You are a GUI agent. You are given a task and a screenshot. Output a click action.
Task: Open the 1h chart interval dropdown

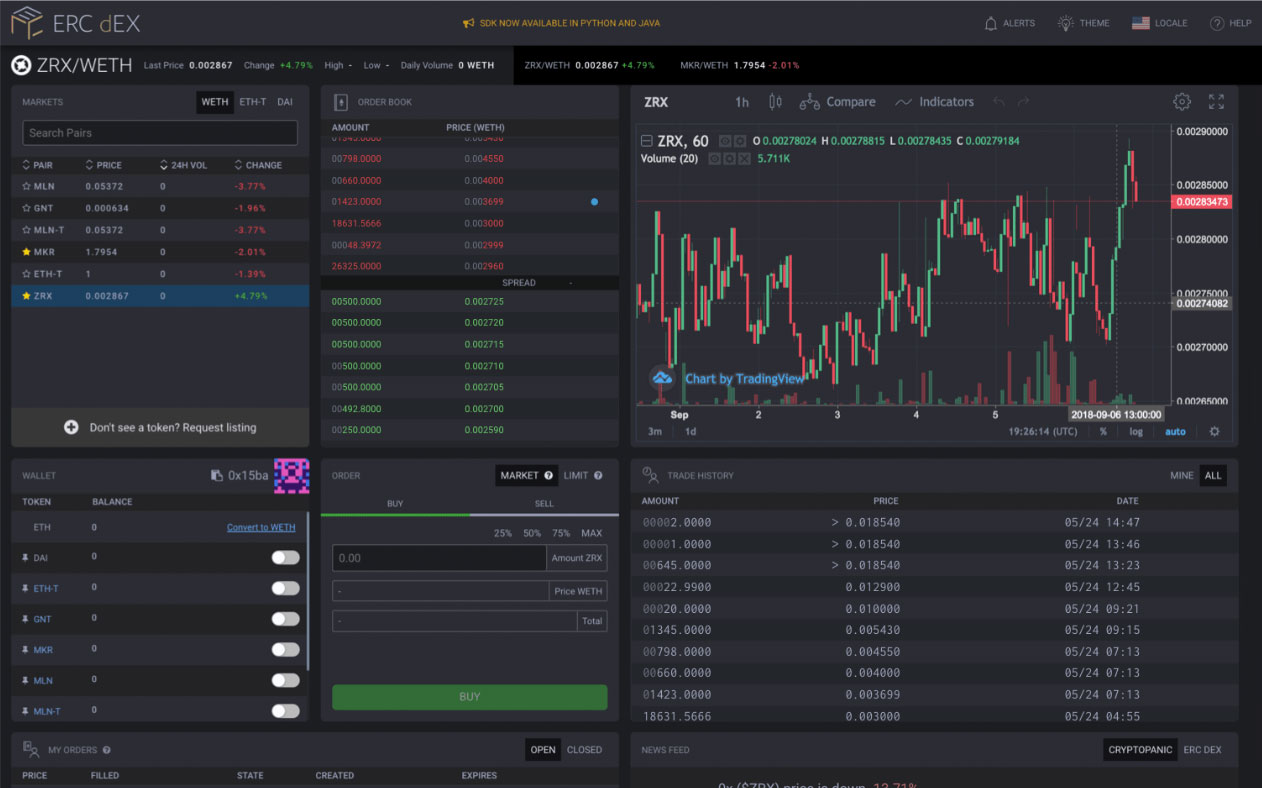tap(741, 102)
